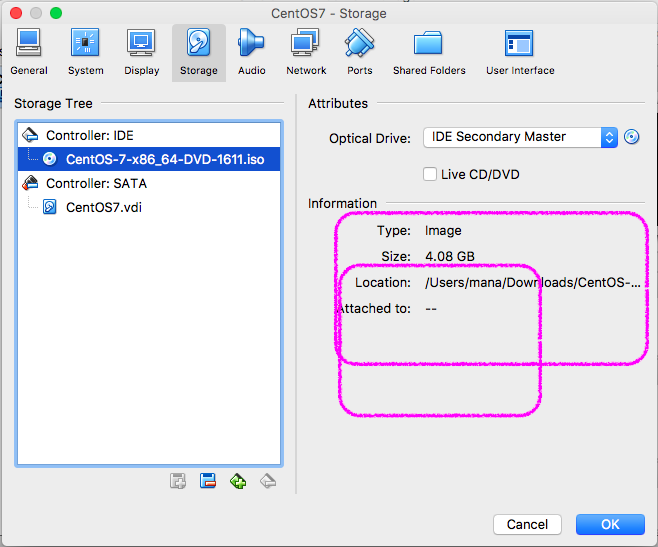The image size is (658, 547).
Task: Click the Cancel button
Action: [x=527, y=524]
